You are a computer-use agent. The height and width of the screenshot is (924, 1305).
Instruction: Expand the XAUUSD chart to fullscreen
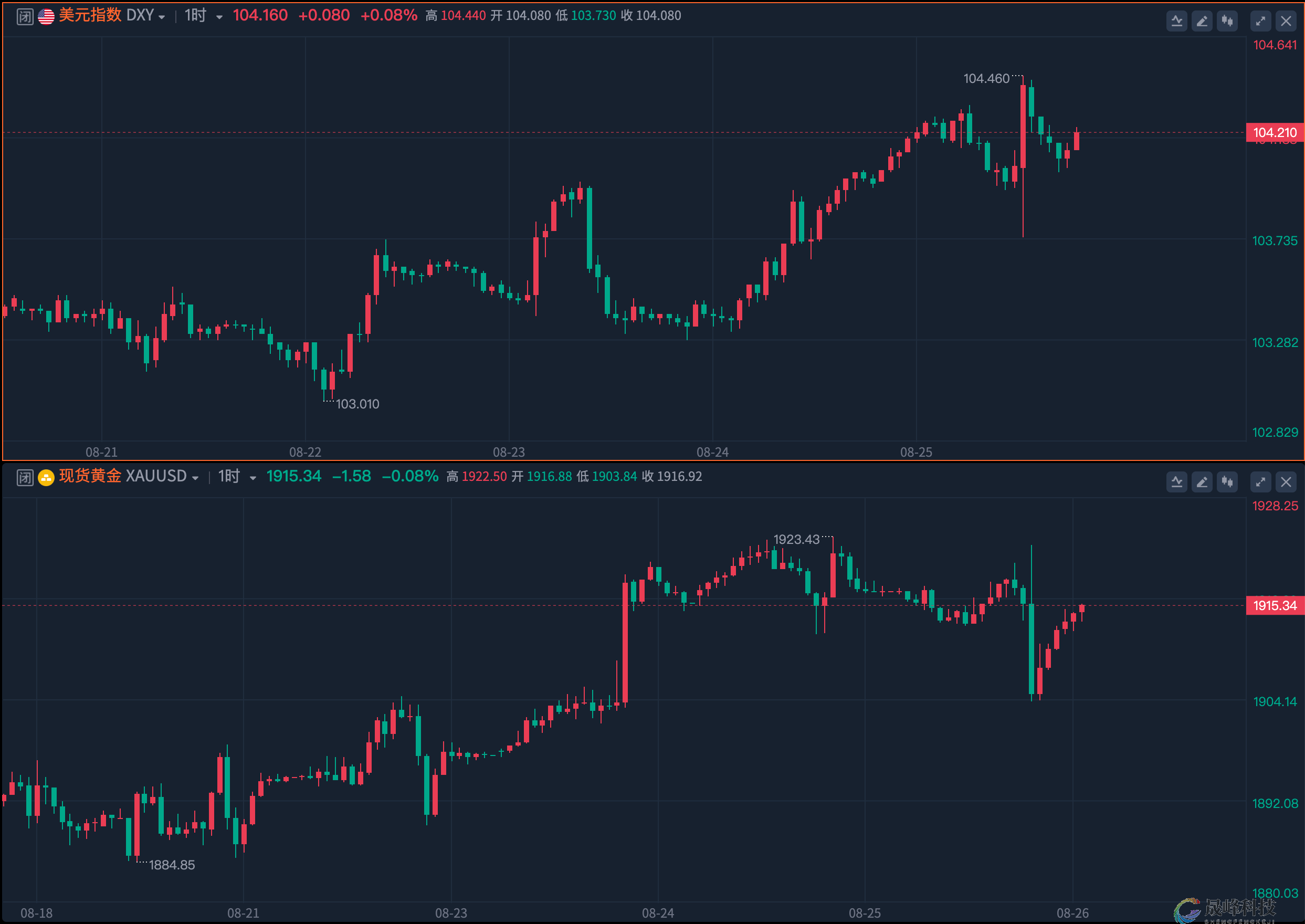click(x=1260, y=482)
